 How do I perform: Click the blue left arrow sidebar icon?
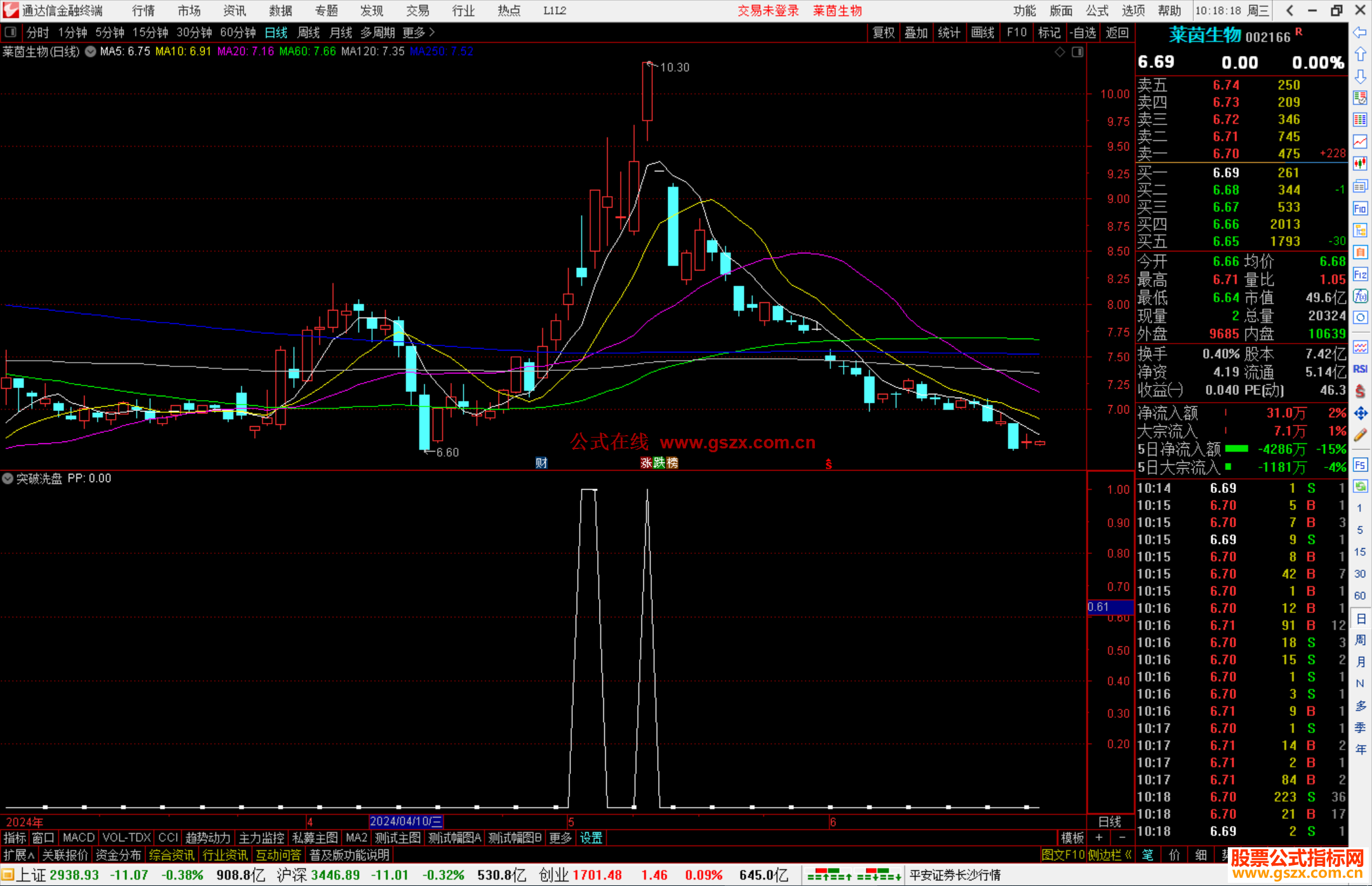coord(1360,32)
